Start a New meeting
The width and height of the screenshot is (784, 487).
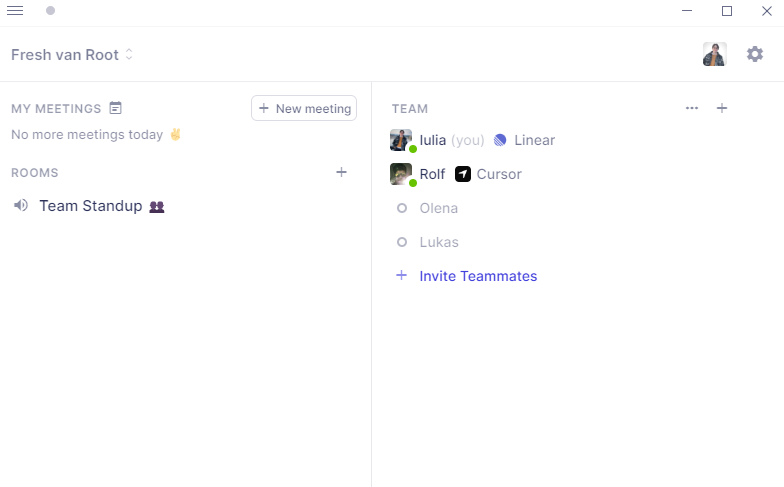tap(304, 108)
